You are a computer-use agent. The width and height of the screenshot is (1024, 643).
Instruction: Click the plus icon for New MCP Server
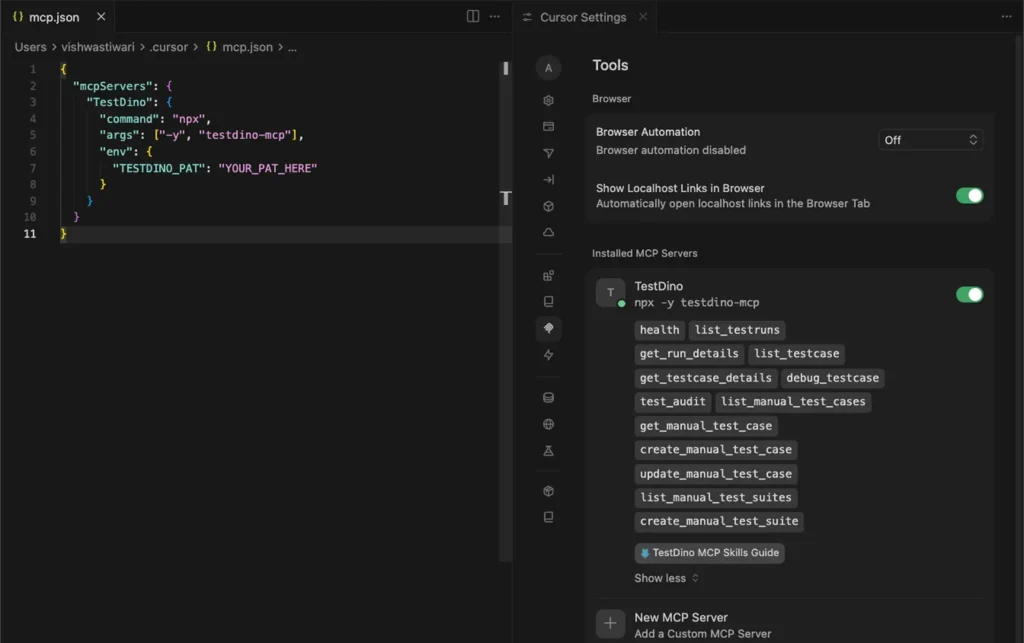(x=610, y=623)
